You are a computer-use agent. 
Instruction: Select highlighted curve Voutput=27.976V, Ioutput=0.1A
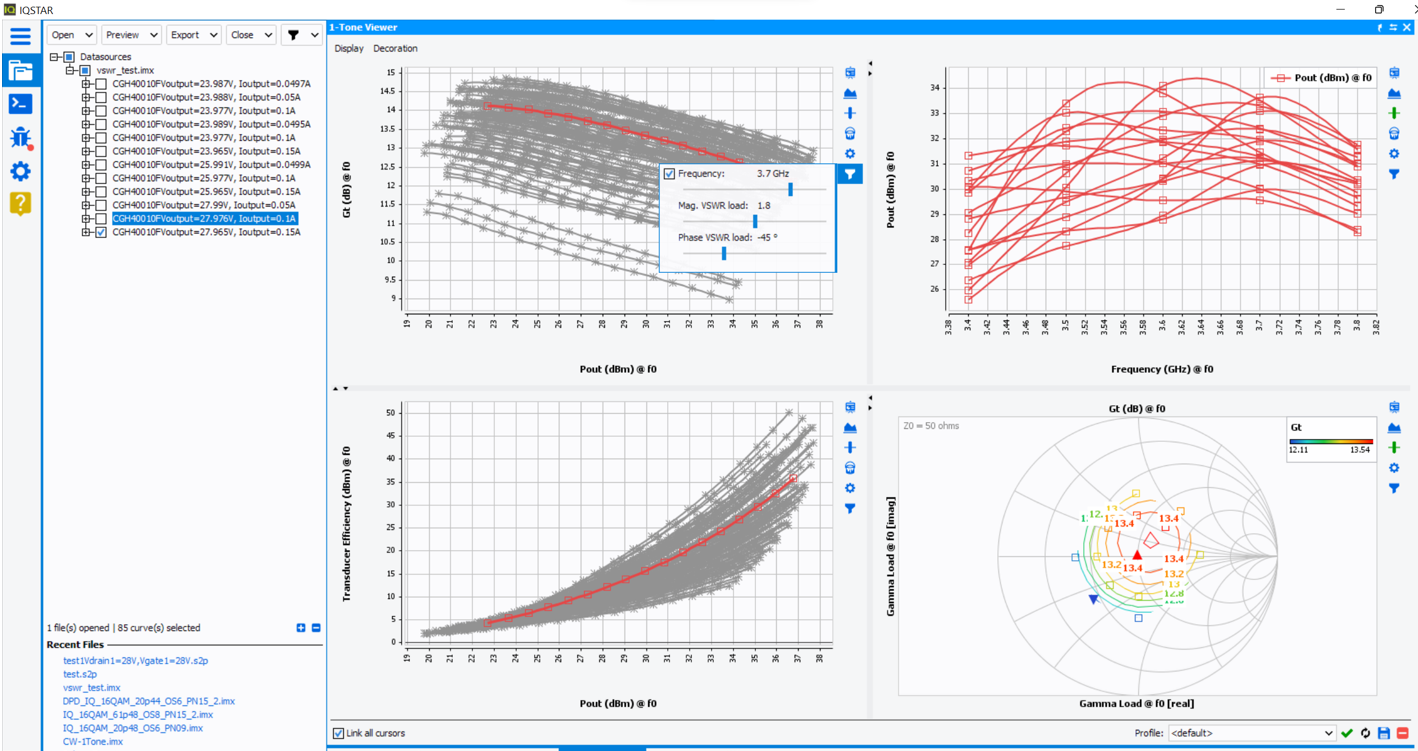pyautogui.click(x=204, y=218)
